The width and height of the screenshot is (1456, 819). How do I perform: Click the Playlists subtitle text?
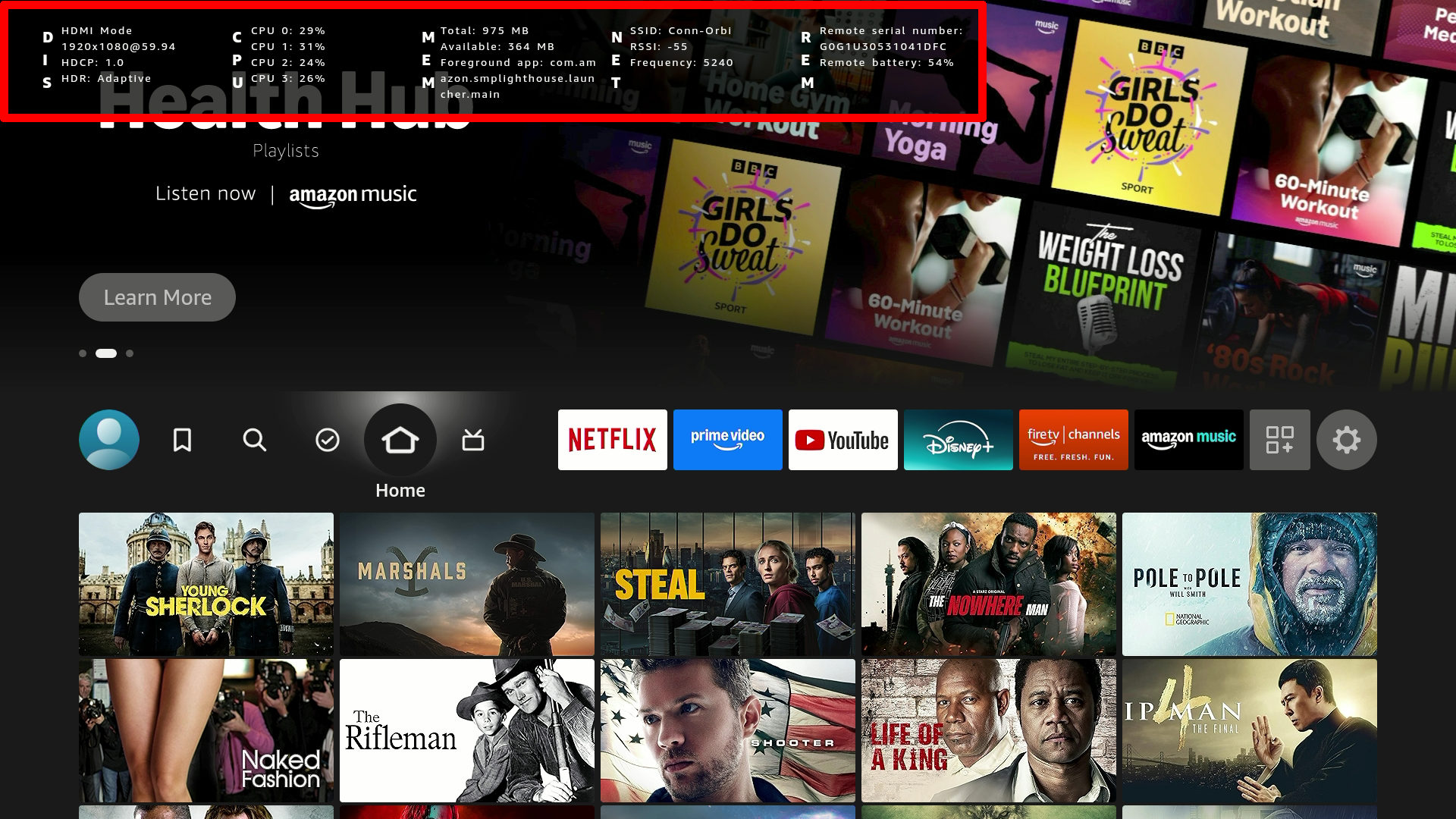(286, 151)
